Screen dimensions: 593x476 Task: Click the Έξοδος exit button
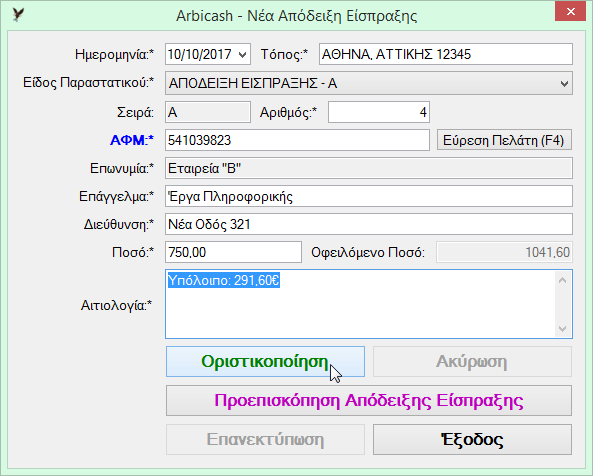(x=472, y=439)
